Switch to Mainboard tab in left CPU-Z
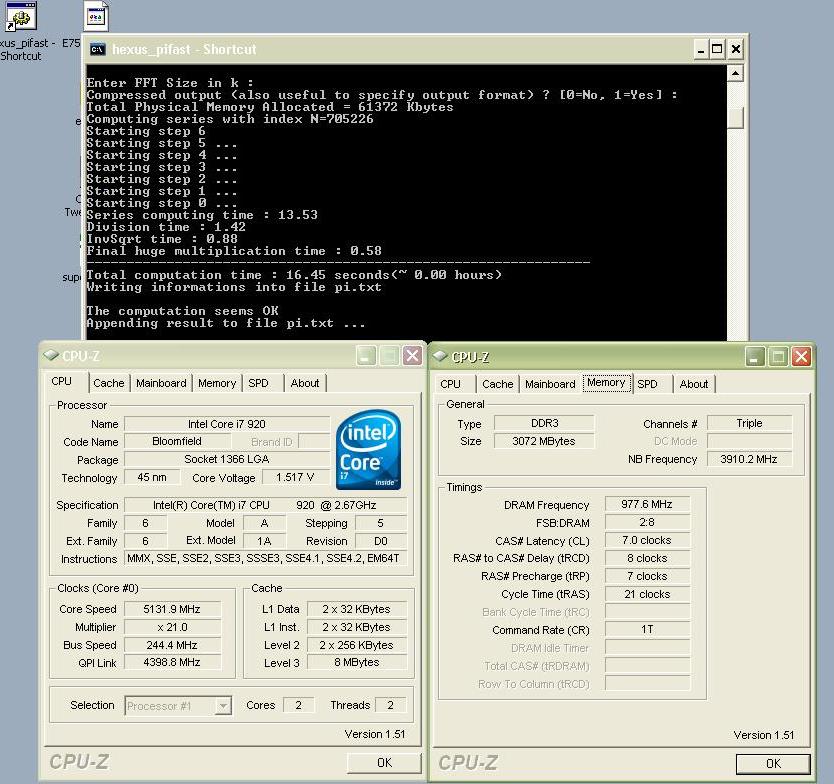 (161, 383)
